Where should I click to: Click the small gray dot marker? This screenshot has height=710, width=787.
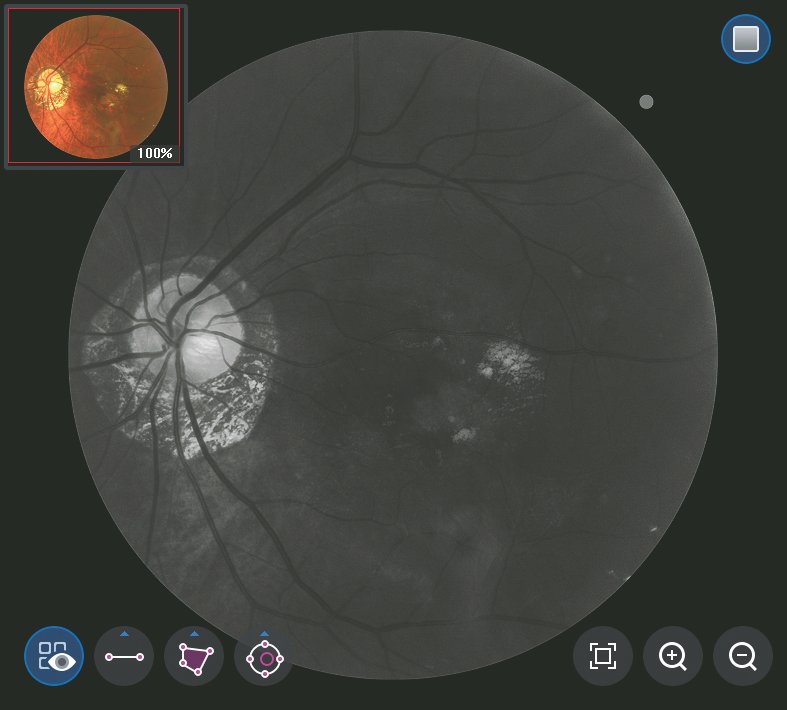tap(646, 102)
